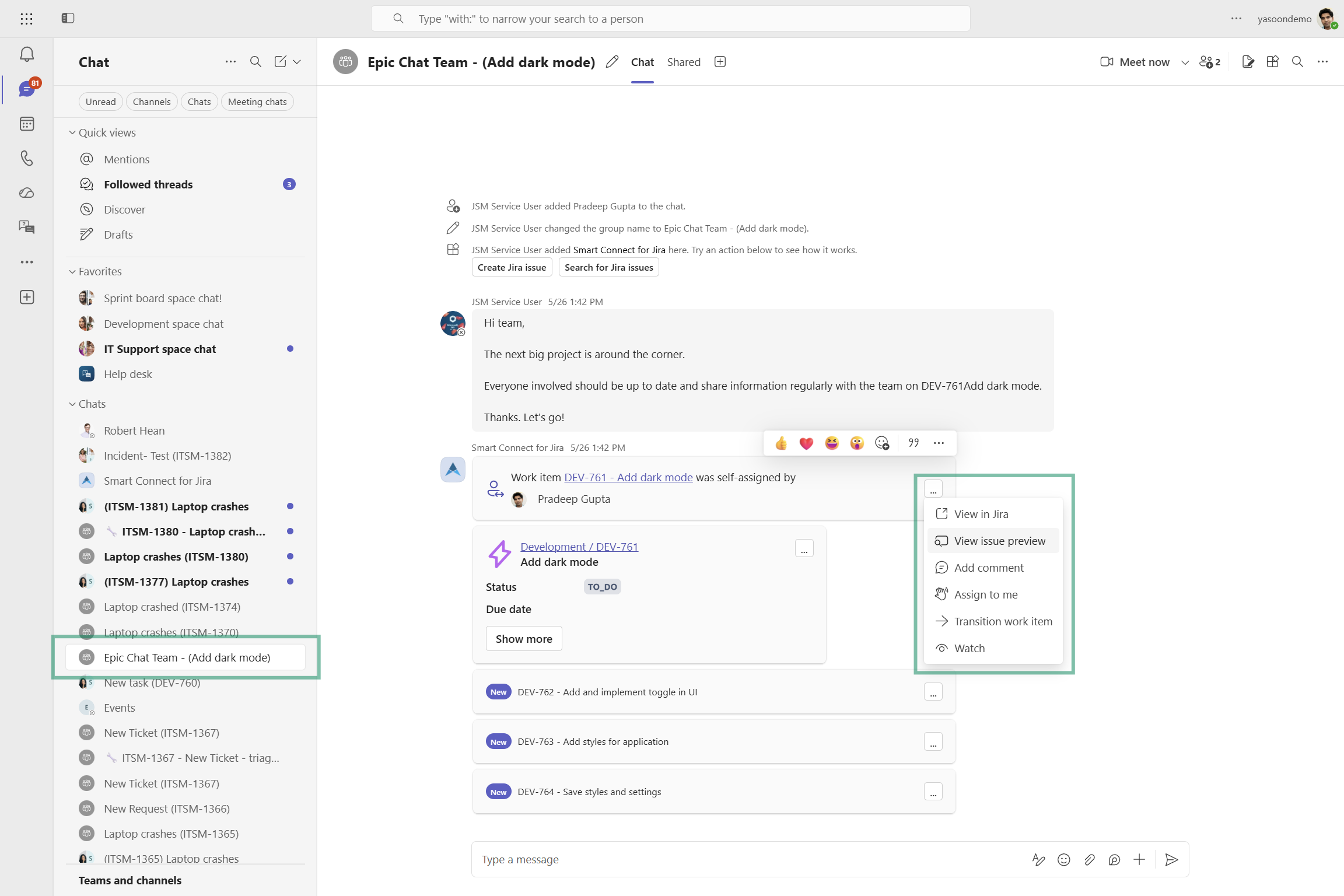
Task: Filter by Meeting chats
Action: (257, 101)
